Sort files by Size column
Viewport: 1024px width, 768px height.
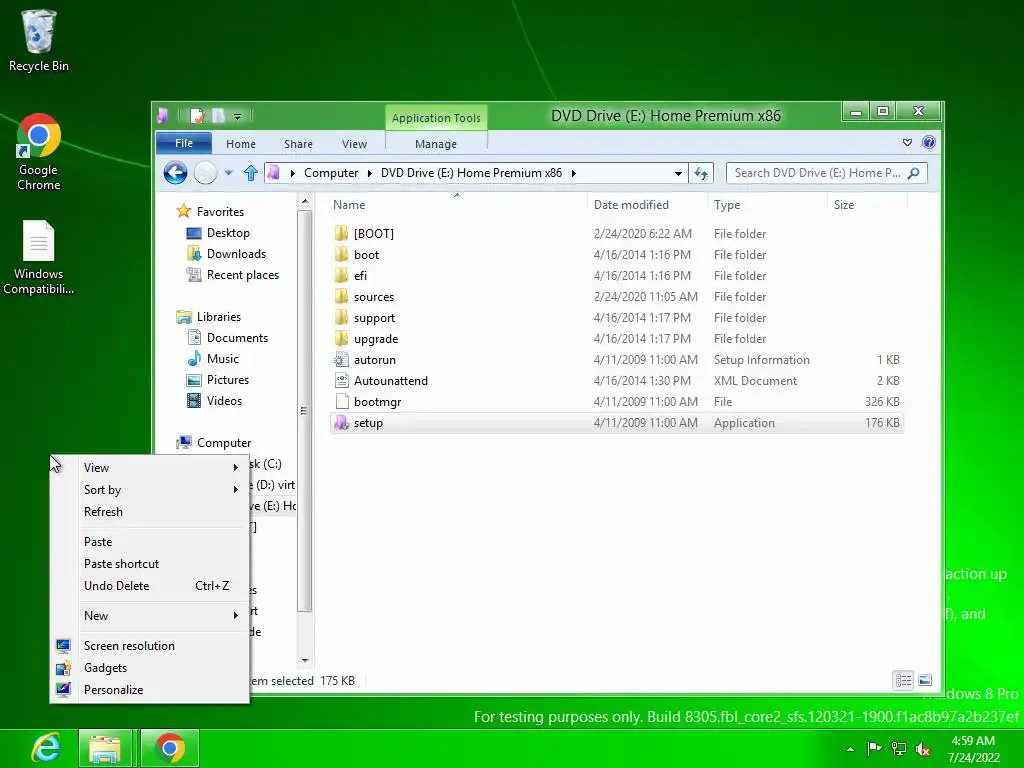pyautogui.click(x=844, y=204)
